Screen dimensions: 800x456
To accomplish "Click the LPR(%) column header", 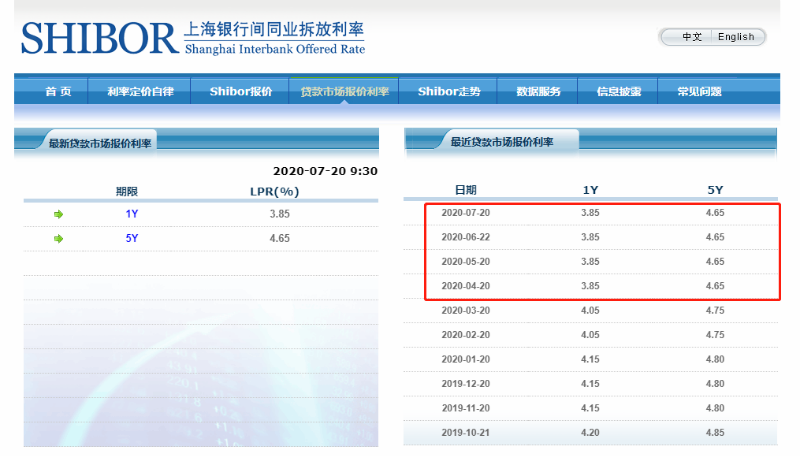I will click(274, 191).
